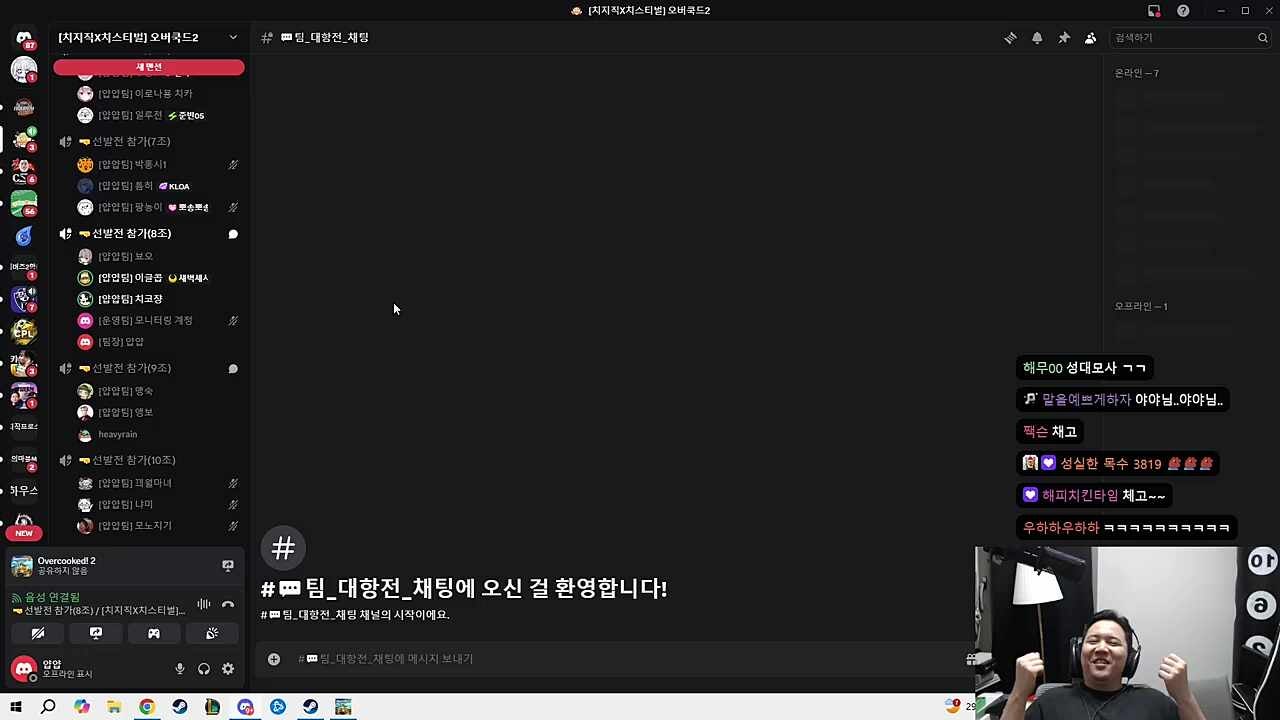Open attachment plus menu in message box

(x=274, y=658)
